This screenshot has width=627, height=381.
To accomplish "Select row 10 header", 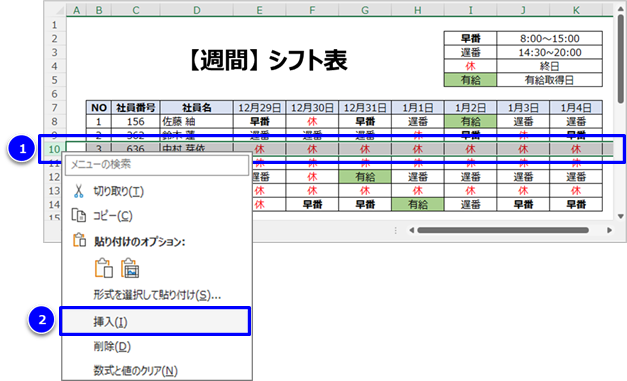I will (x=54, y=149).
